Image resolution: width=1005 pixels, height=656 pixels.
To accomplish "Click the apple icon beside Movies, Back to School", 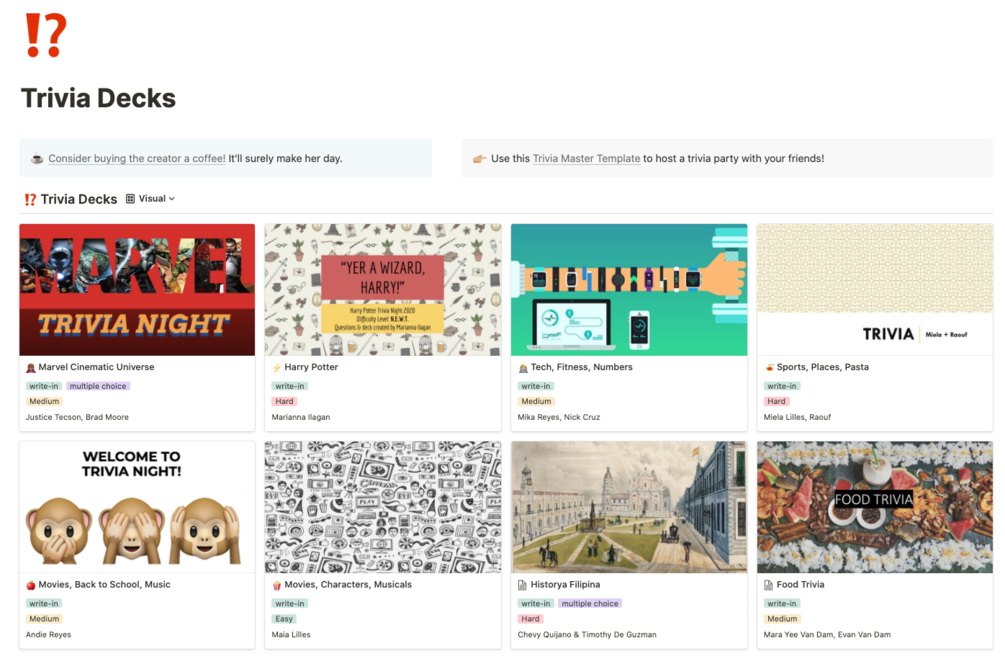I will pyautogui.click(x=30, y=585).
